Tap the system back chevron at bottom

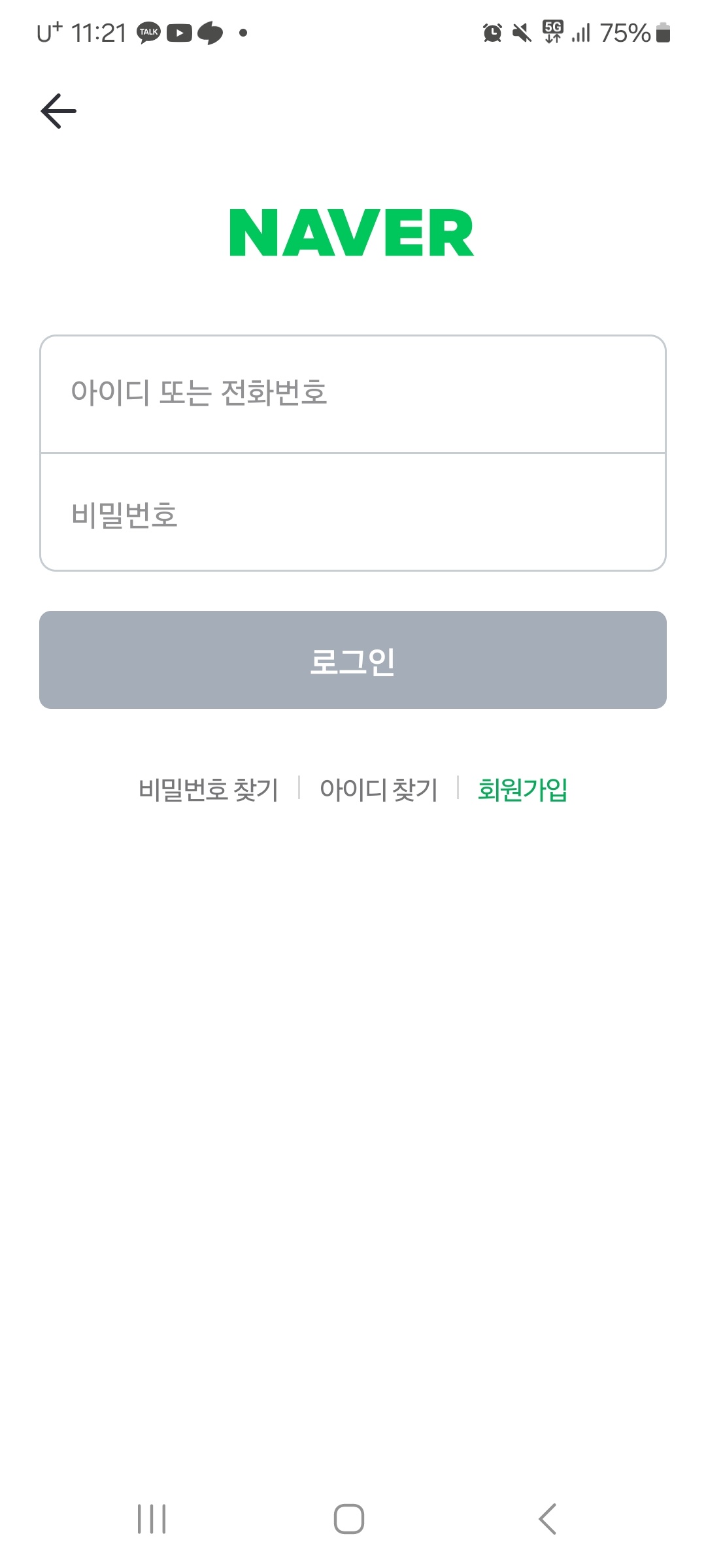[548, 1518]
